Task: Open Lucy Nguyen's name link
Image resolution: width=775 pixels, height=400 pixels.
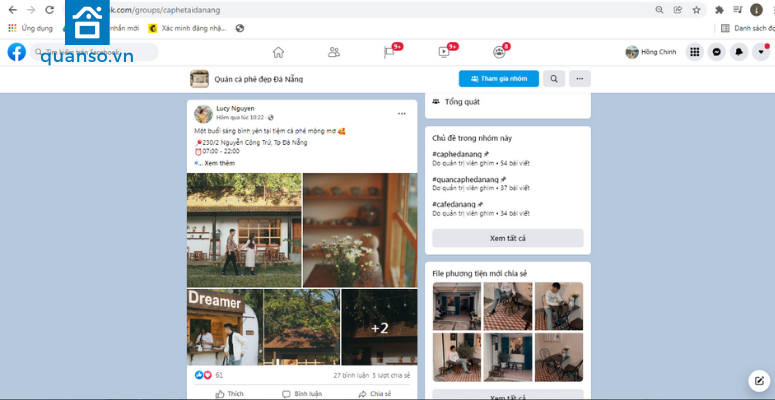Action: [236, 108]
